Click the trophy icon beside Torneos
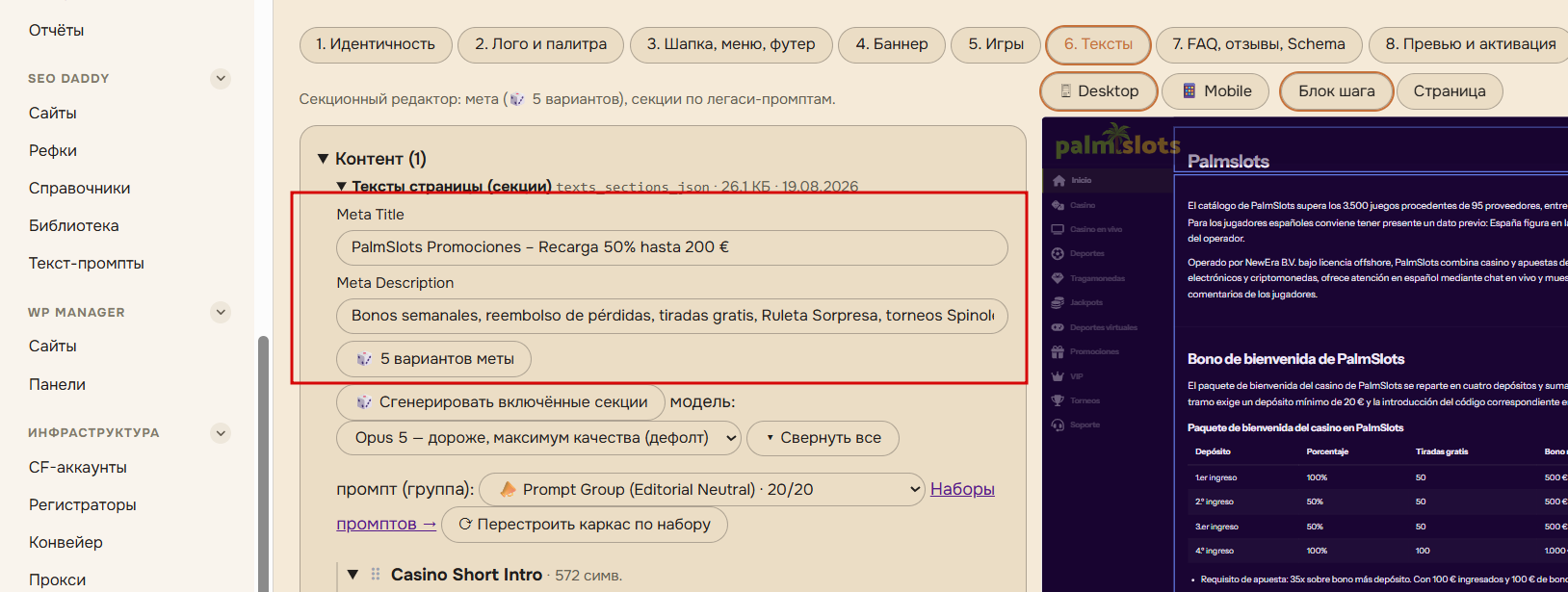The height and width of the screenshot is (592, 1568). [x=1058, y=400]
